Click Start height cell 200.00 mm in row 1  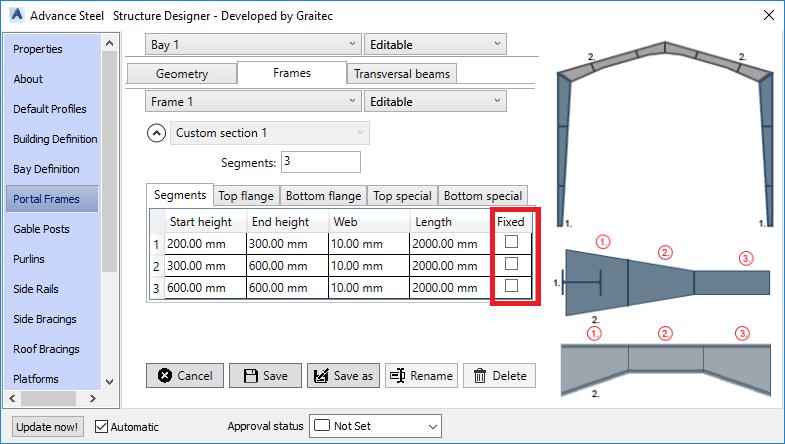[x=206, y=244]
